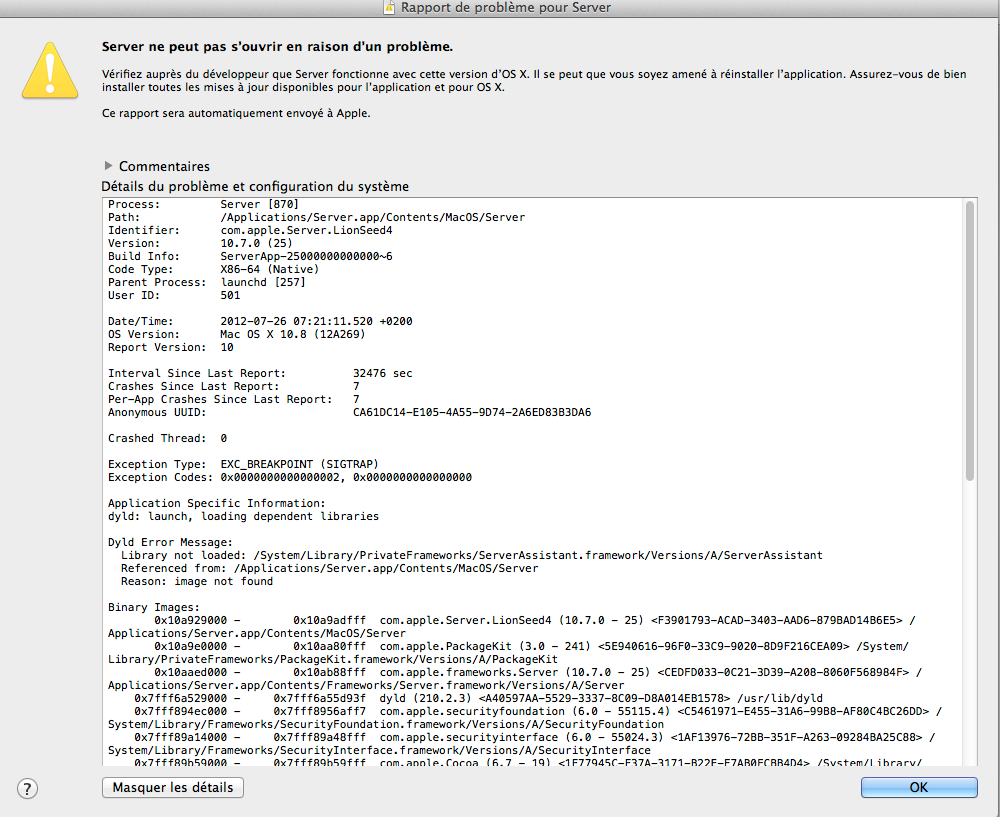Viewport: 1000px width, 817px height.
Task: Expand the Commentaires disclosure triangle
Action: [108, 166]
